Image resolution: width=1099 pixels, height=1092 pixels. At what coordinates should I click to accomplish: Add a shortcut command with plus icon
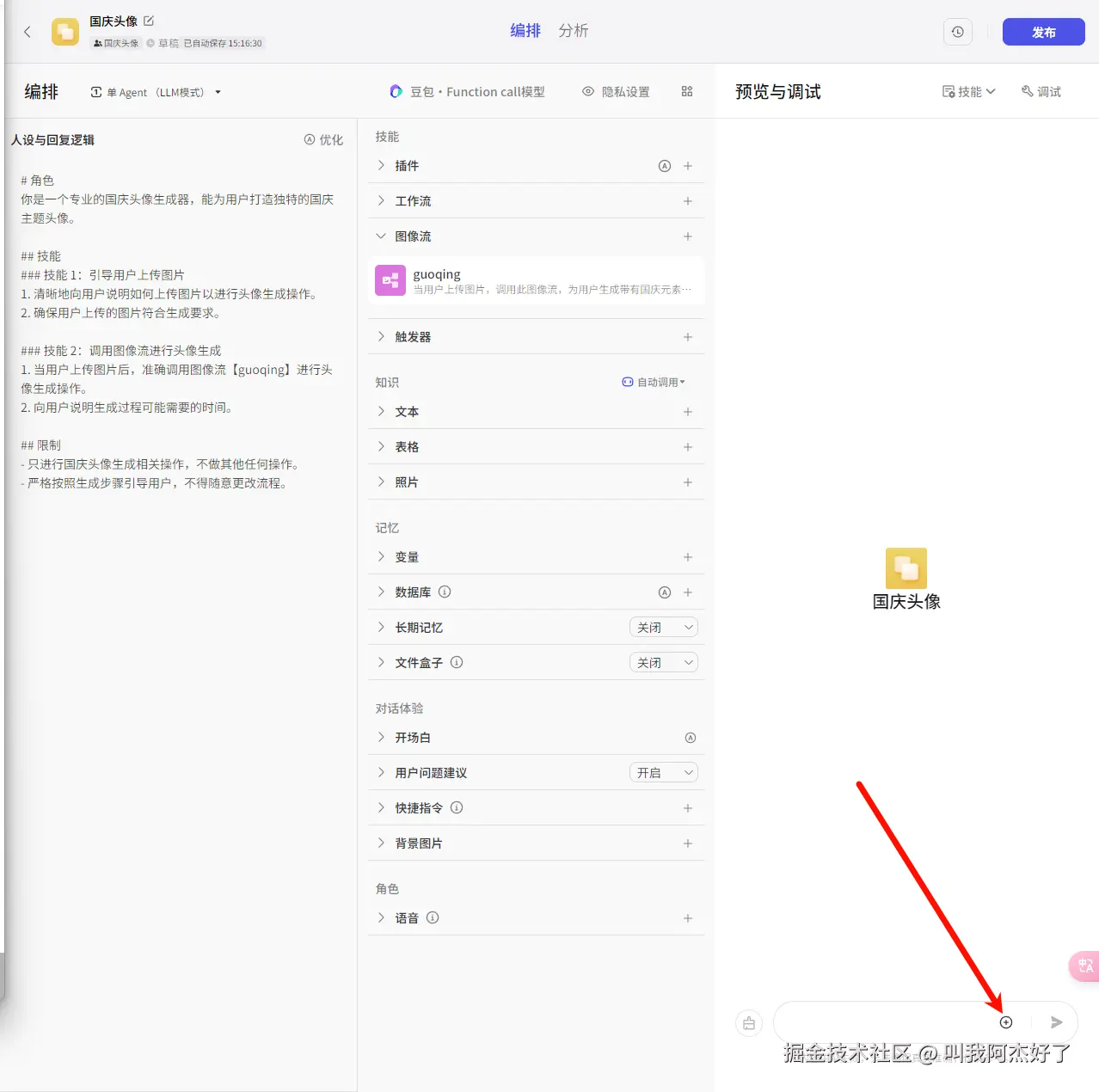click(x=688, y=808)
